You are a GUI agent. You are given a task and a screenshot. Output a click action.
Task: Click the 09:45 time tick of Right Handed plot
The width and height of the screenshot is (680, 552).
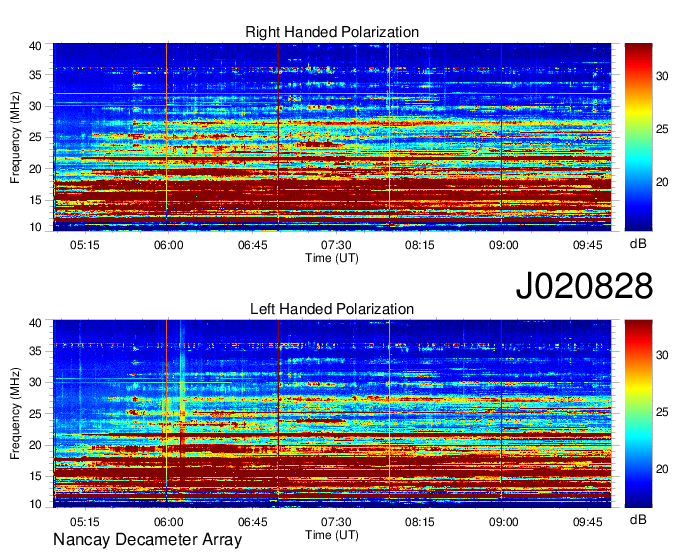point(588,245)
